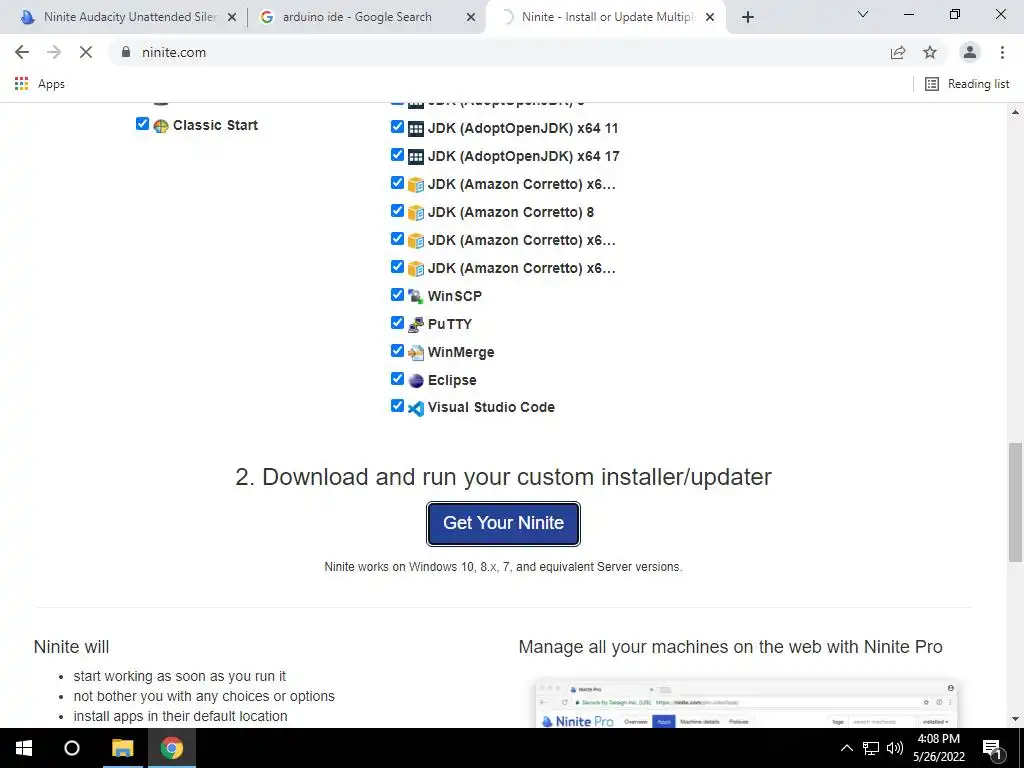Go back with the browser back arrow
Screen dimensions: 1024x768
[x=22, y=52]
